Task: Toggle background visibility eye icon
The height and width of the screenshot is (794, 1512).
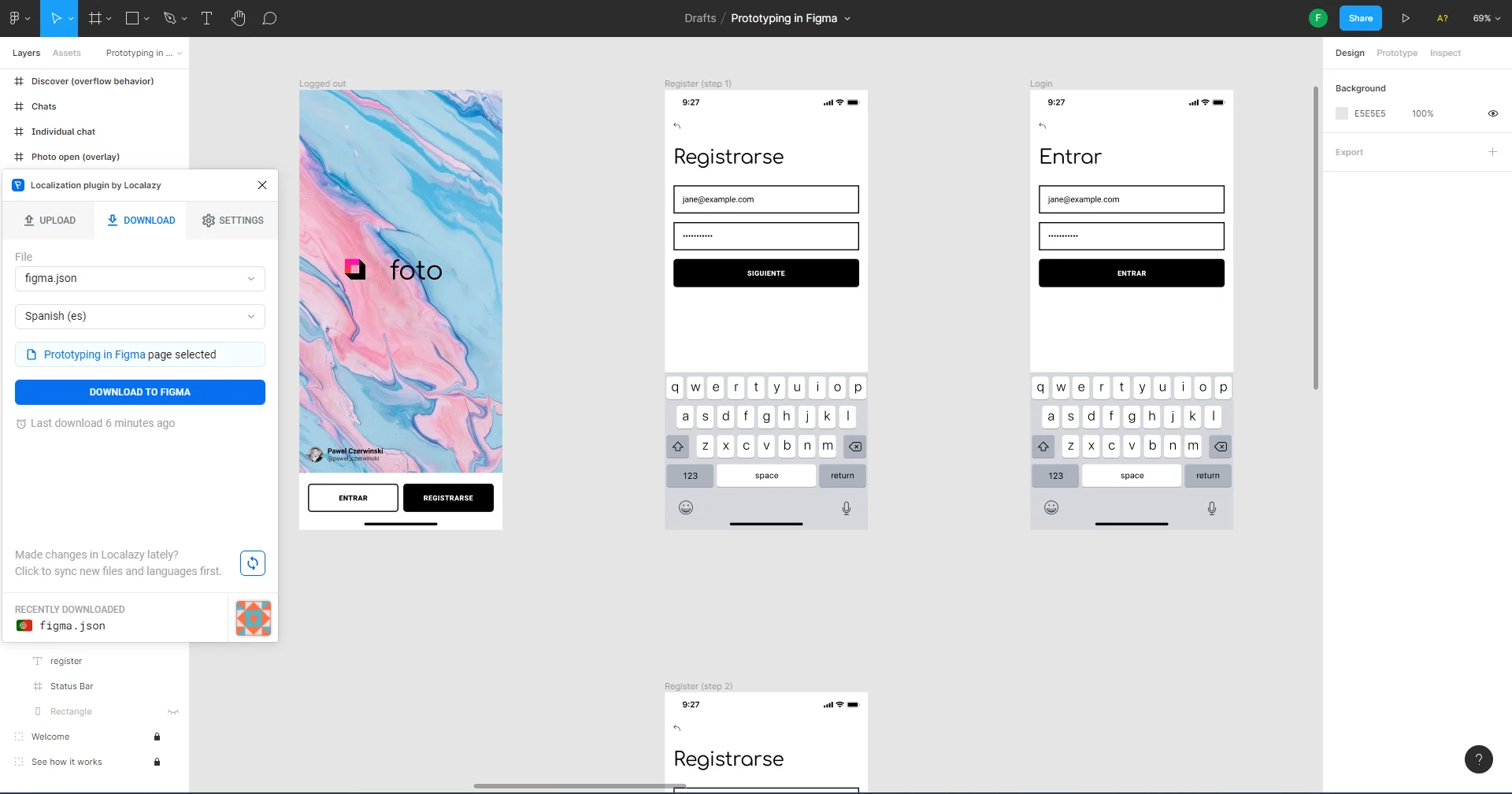Action: pos(1492,113)
